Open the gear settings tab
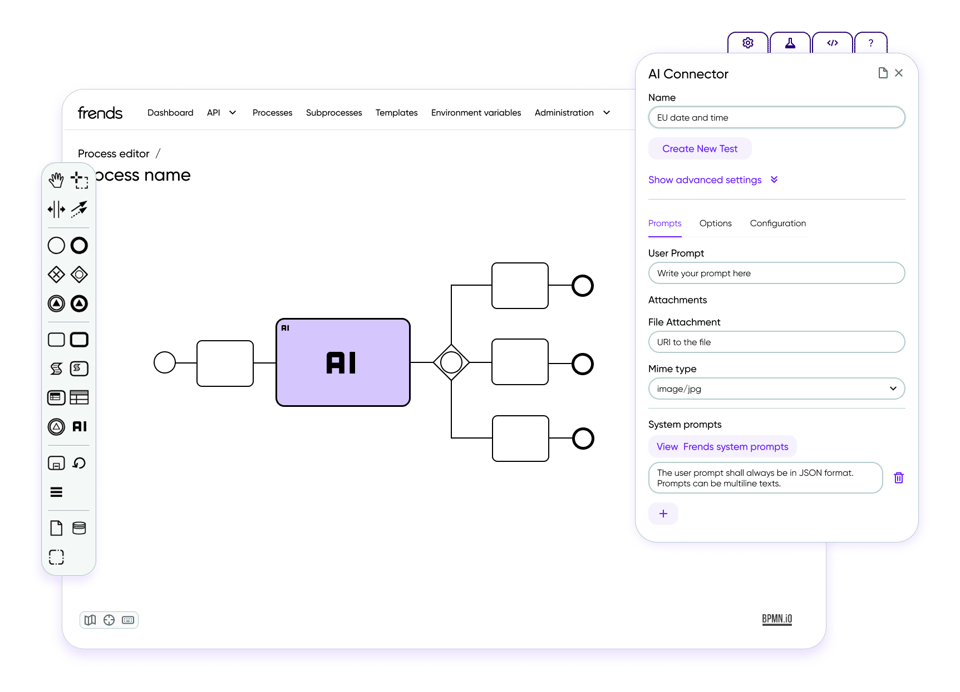The height and width of the screenshot is (692, 960). pyautogui.click(x=748, y=43)
